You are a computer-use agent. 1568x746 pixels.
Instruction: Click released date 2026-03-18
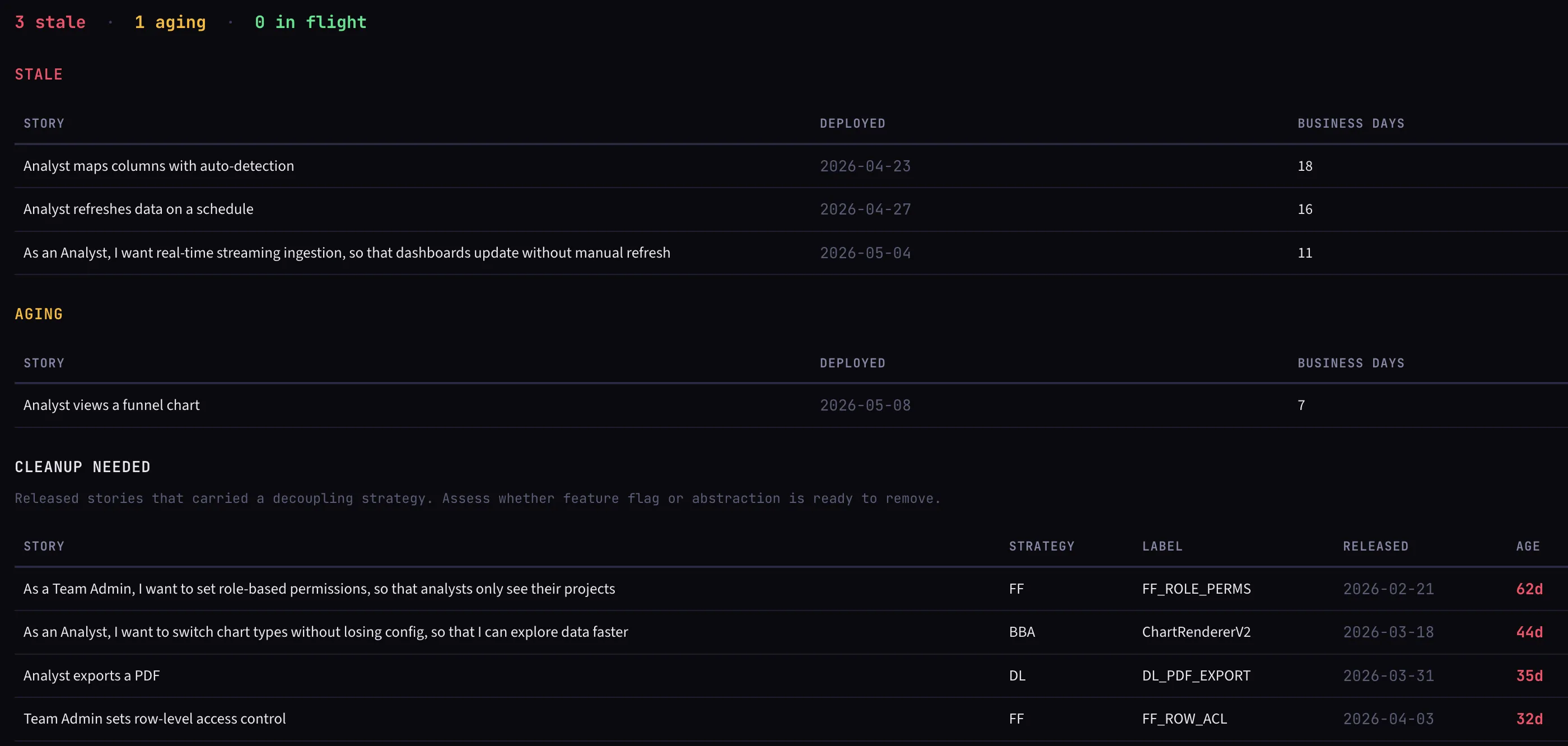[1388, 632]
